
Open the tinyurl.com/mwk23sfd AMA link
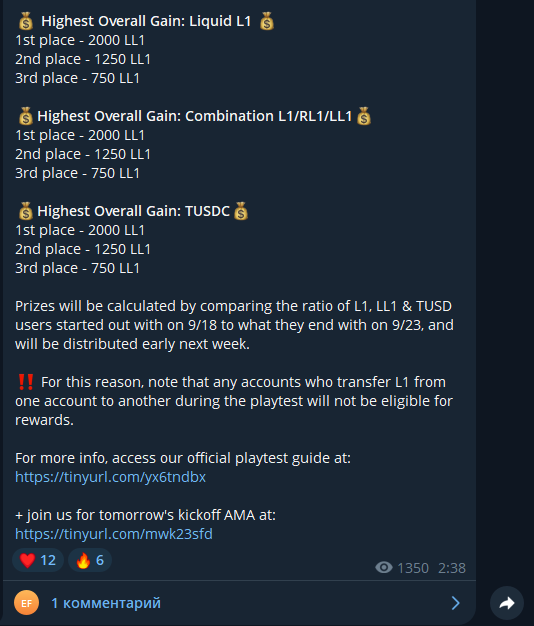coord(114,534)
